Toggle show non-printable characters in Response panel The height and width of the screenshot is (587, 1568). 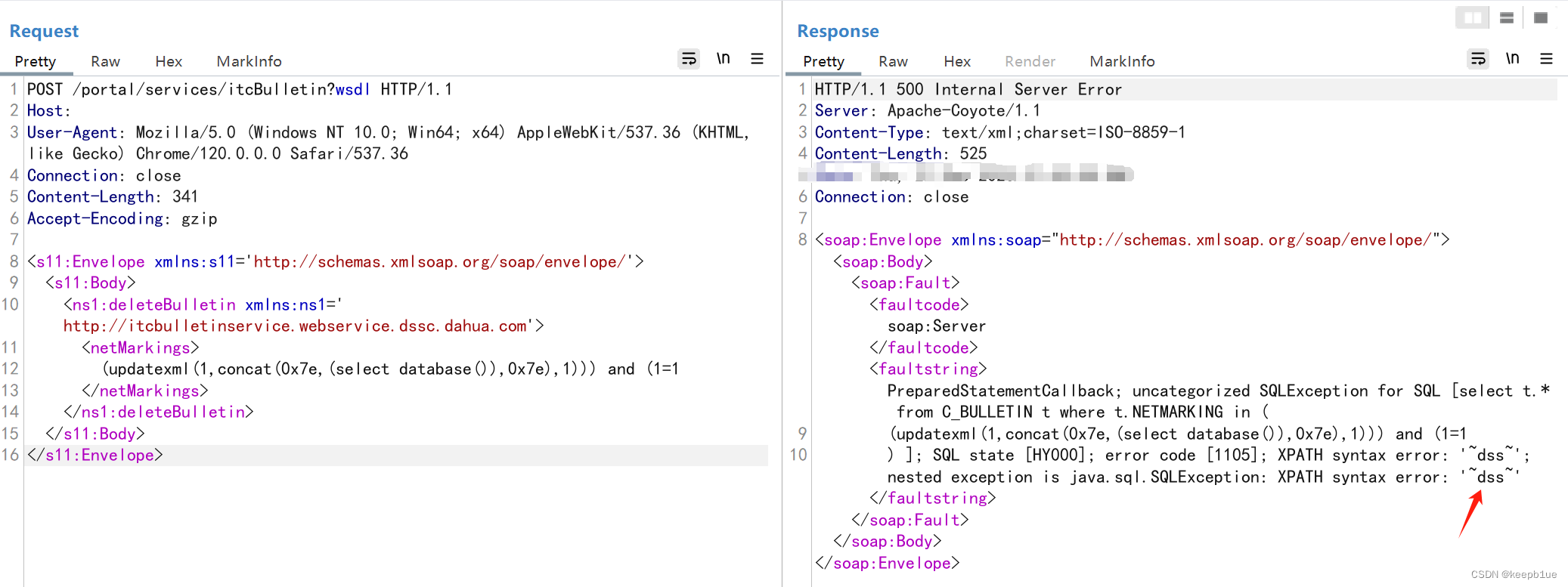pyautogui.click(x=1512, y=58)
